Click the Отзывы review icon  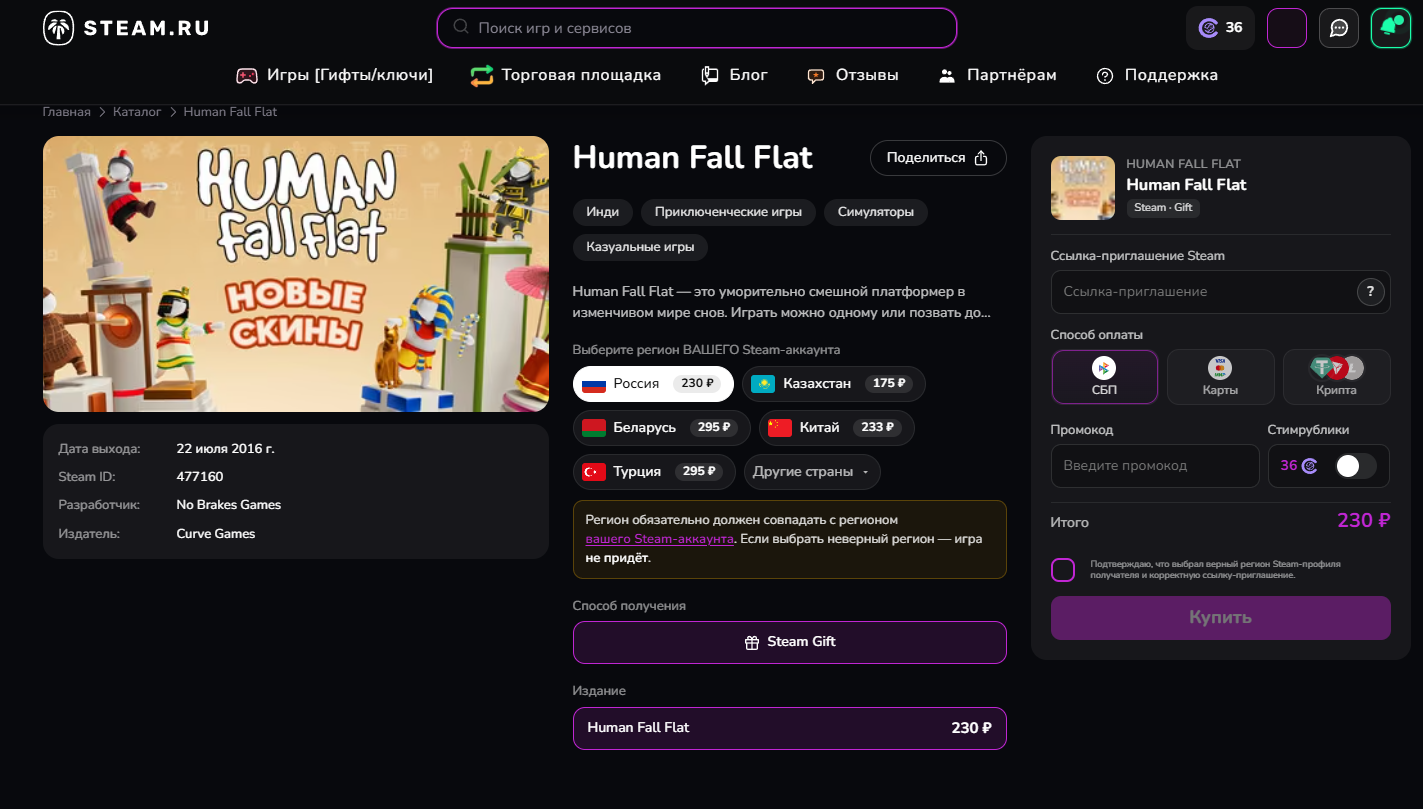(816, 75)
